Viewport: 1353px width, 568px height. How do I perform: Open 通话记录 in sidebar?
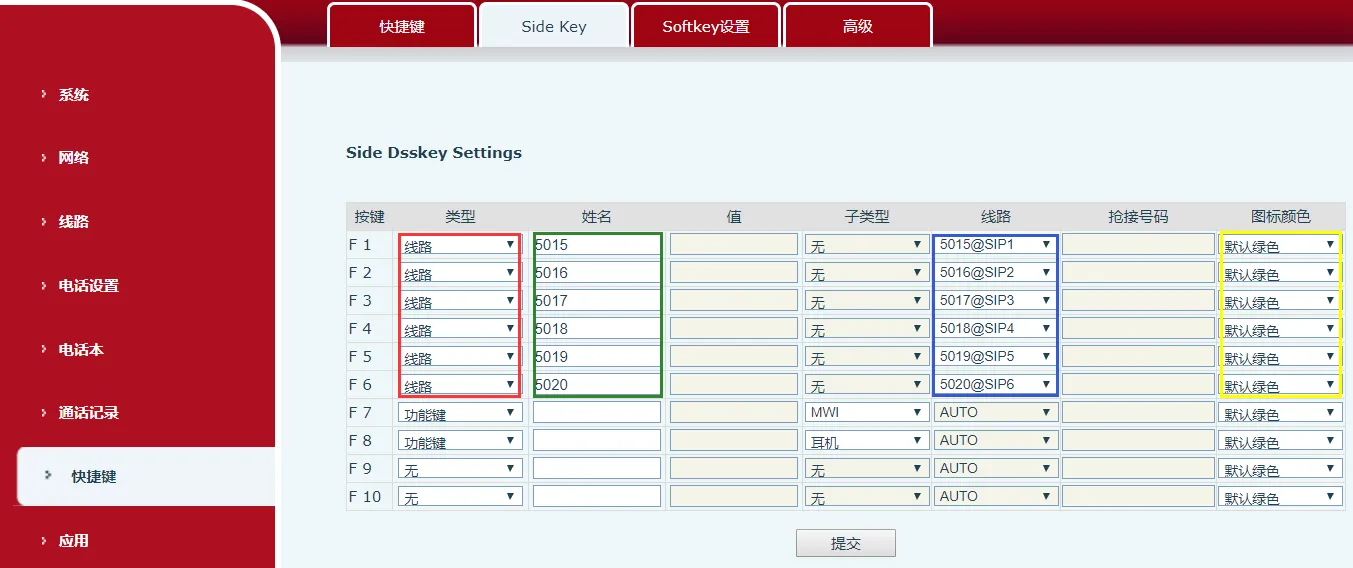click(x=88, y=413)
